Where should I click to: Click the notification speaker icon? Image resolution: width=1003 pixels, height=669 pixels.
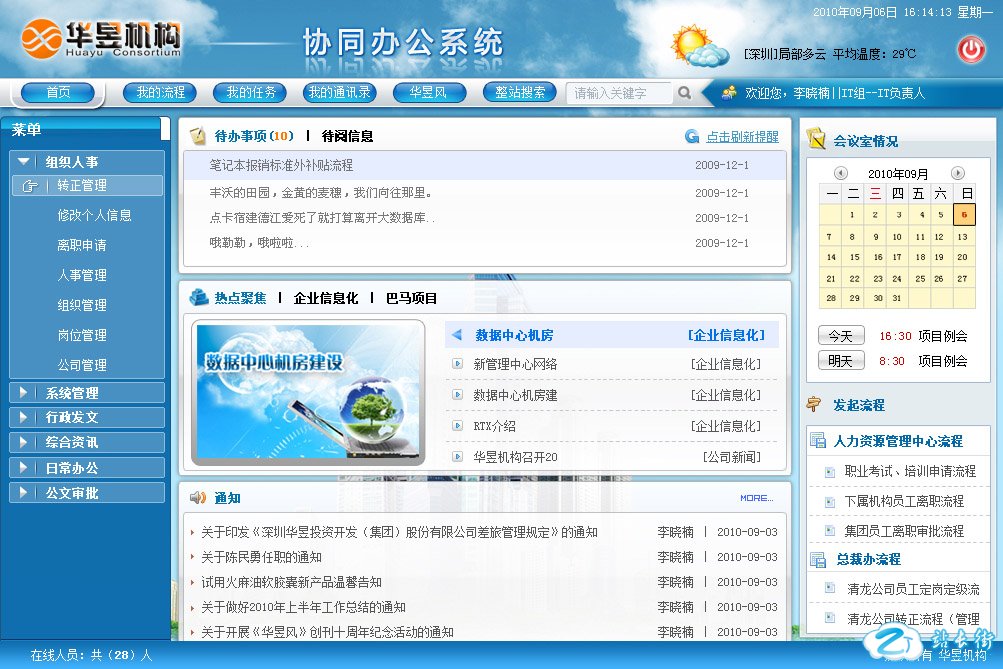(198, 497)
